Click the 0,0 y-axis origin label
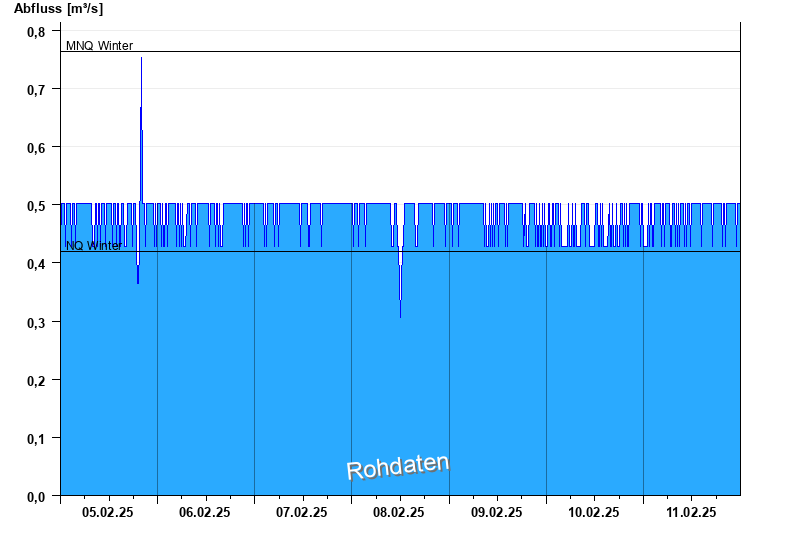 (x=36, y=496)
